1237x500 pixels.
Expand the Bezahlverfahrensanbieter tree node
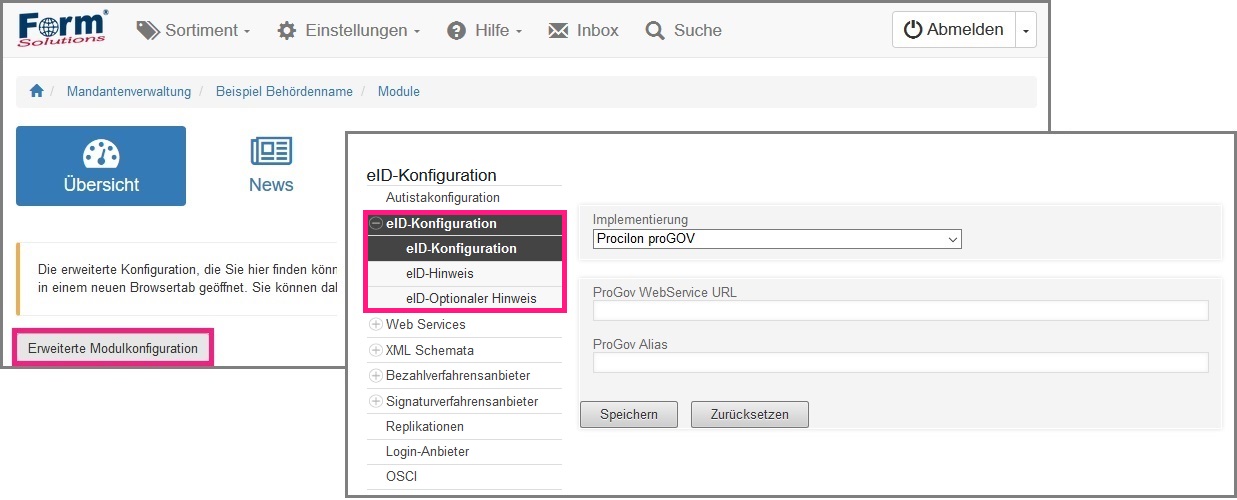pyautogui.click(x=376, y=376)
